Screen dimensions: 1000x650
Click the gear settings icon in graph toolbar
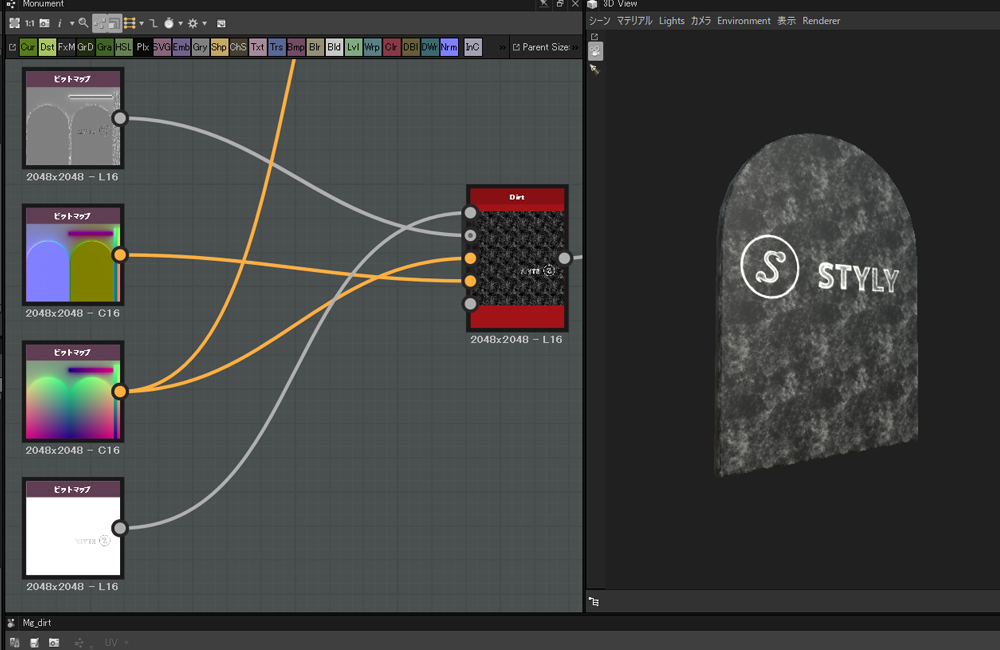pos(193,24)
